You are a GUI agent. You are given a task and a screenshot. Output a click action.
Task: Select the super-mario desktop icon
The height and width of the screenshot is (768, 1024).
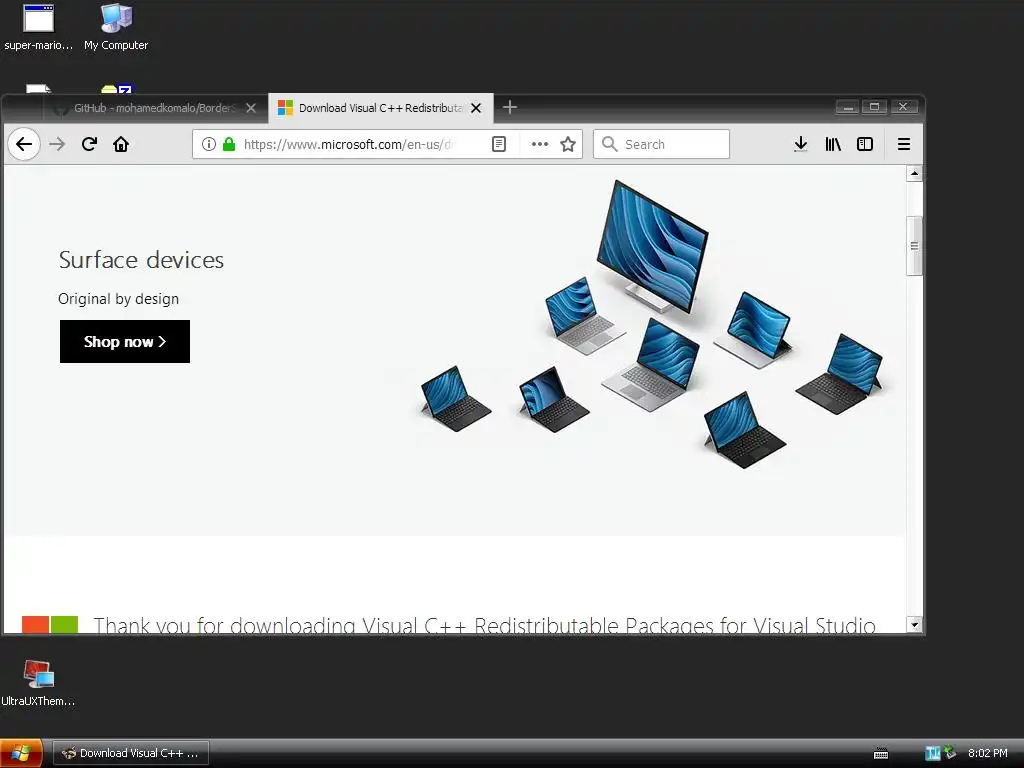(39, 27)
